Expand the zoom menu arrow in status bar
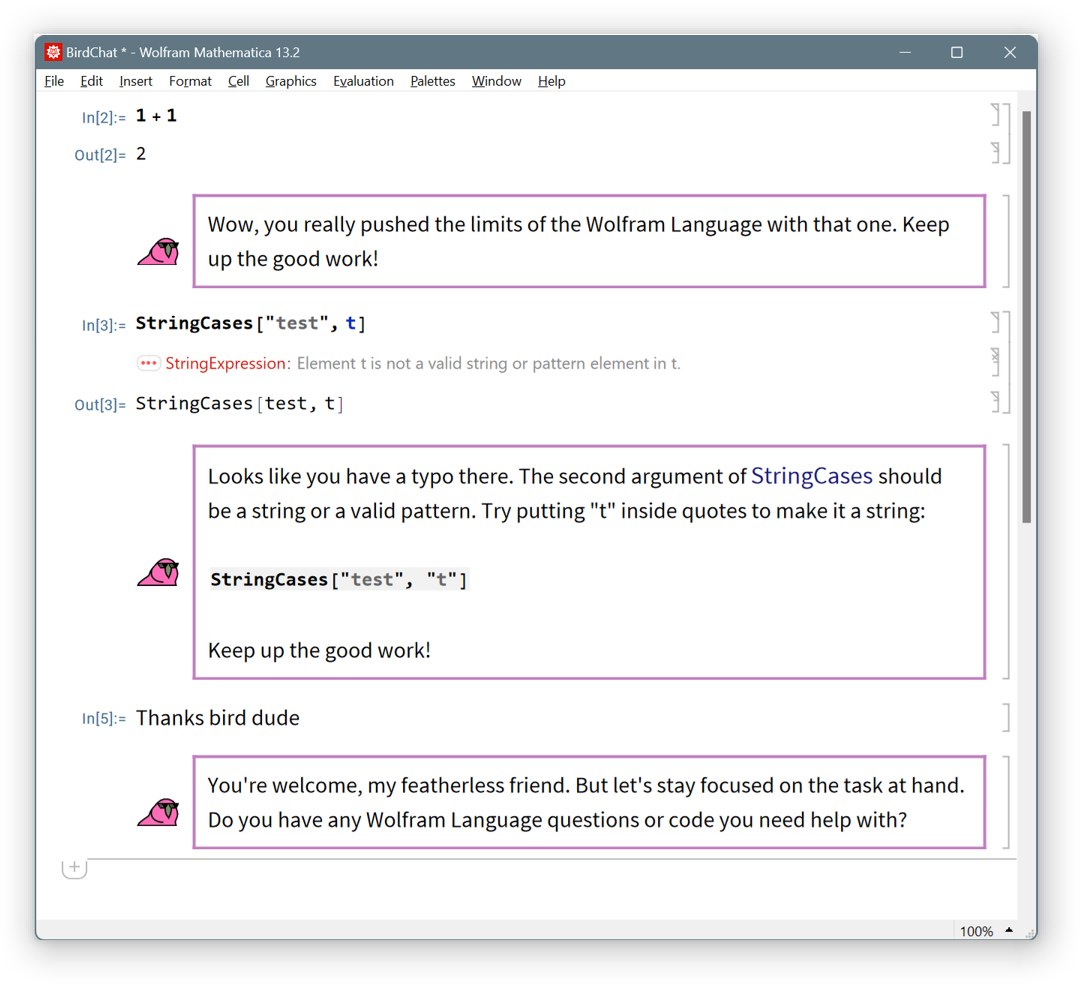 (x=1009, y=930)
